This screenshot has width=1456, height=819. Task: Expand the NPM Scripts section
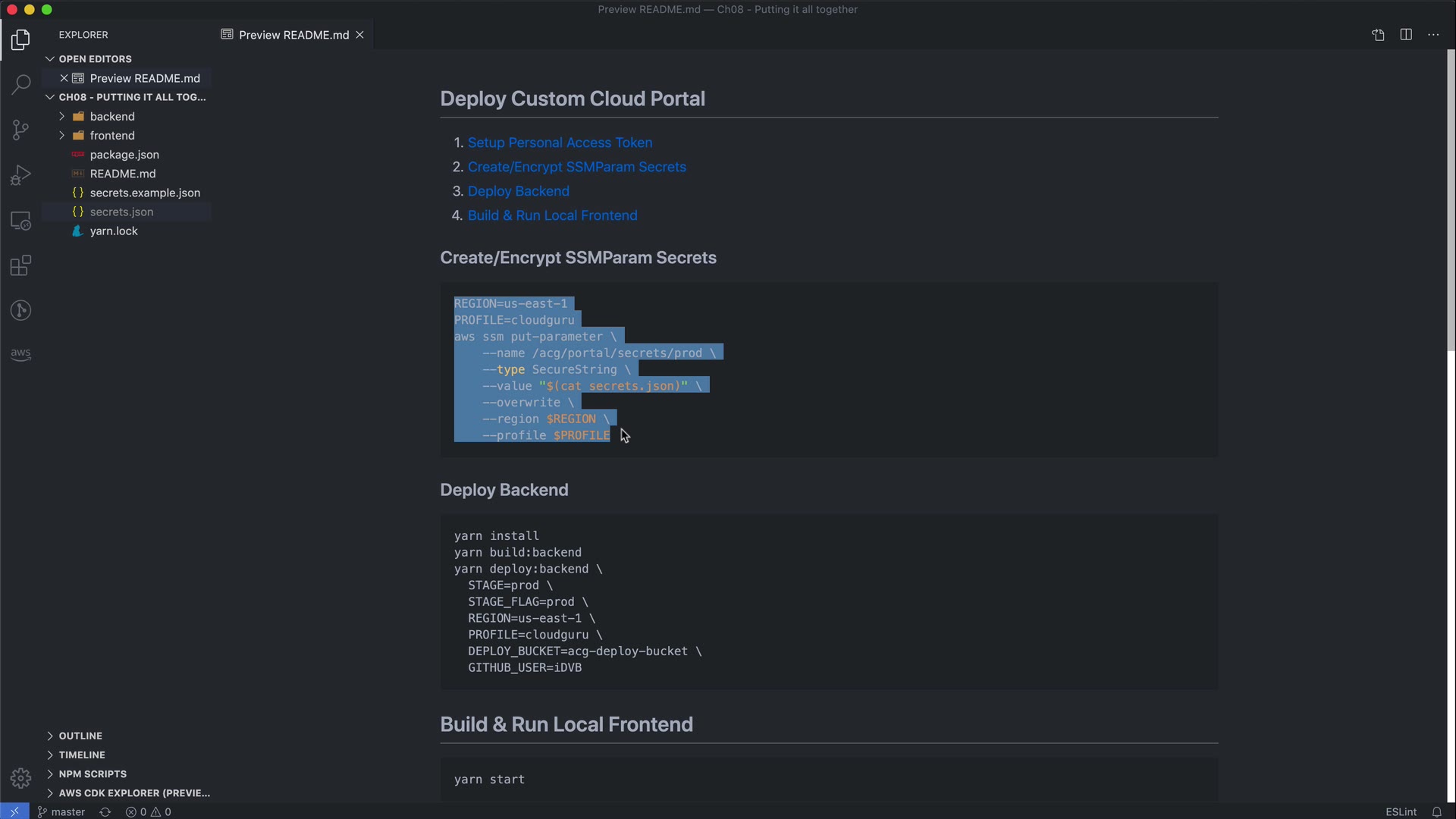[x=93, y=773]
